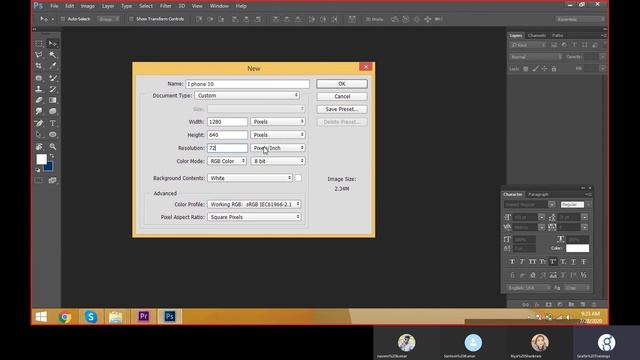Select the History Brush tool
Screen dimensions: 640x360
click(x=53, y=89)
